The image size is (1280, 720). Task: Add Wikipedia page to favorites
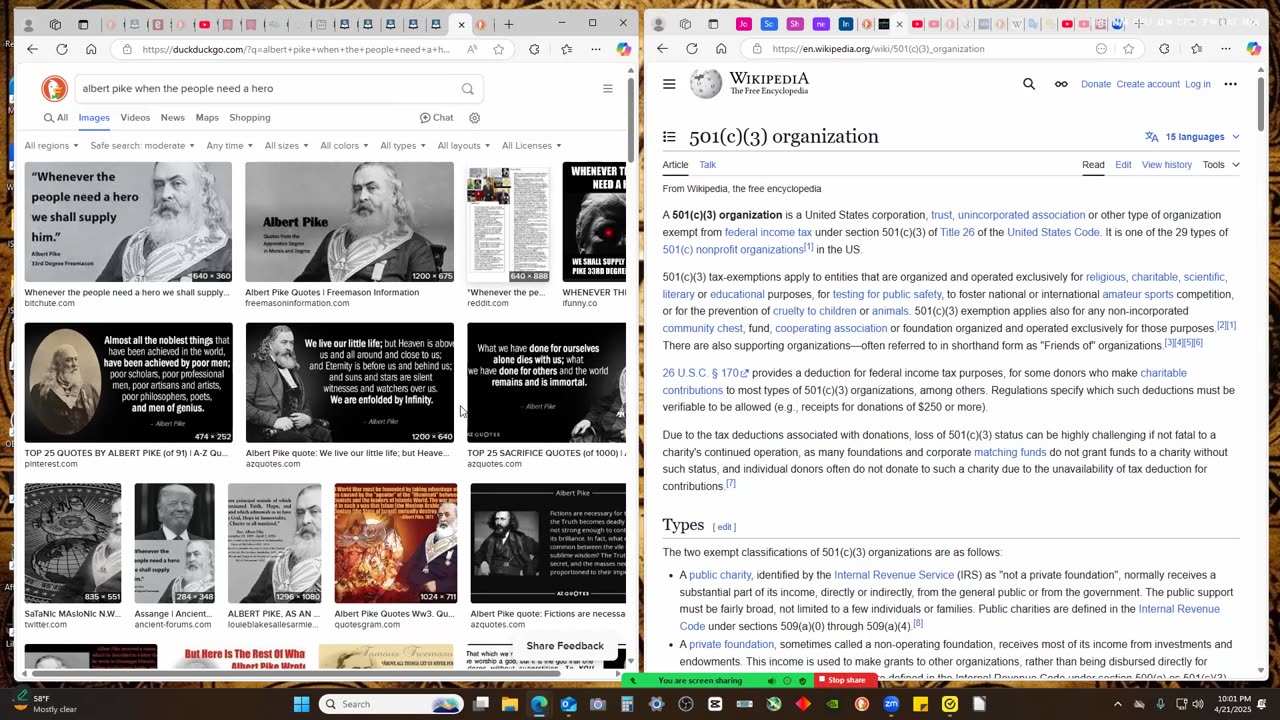click(x=1129, y=49)
